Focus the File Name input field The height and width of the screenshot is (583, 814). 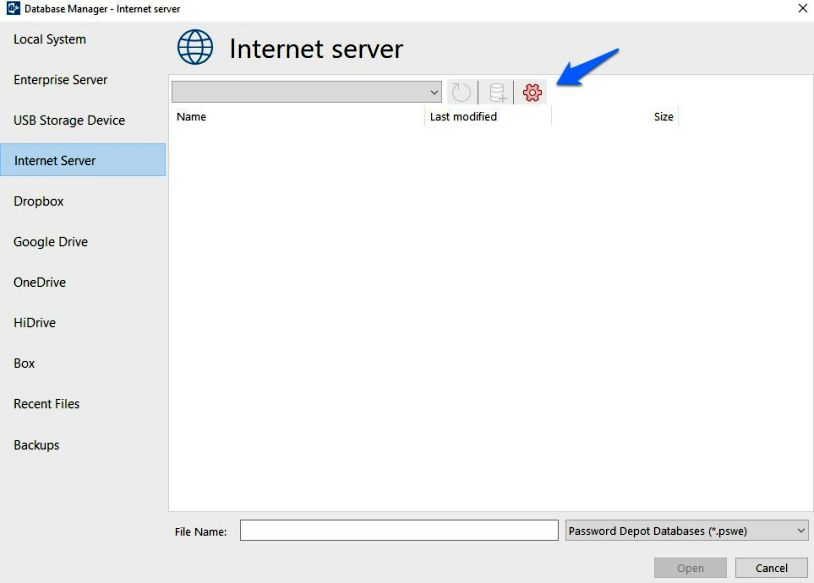click(x=399, y=531)
